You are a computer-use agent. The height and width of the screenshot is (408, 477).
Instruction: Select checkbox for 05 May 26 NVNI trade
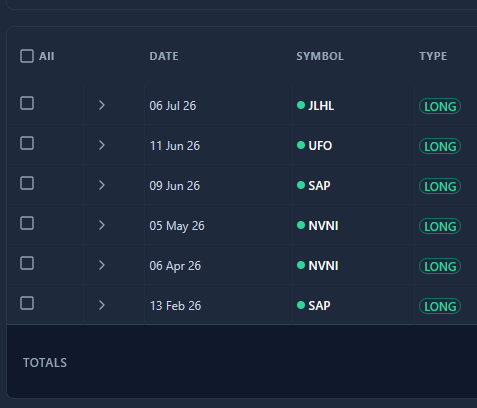(27, 223)
